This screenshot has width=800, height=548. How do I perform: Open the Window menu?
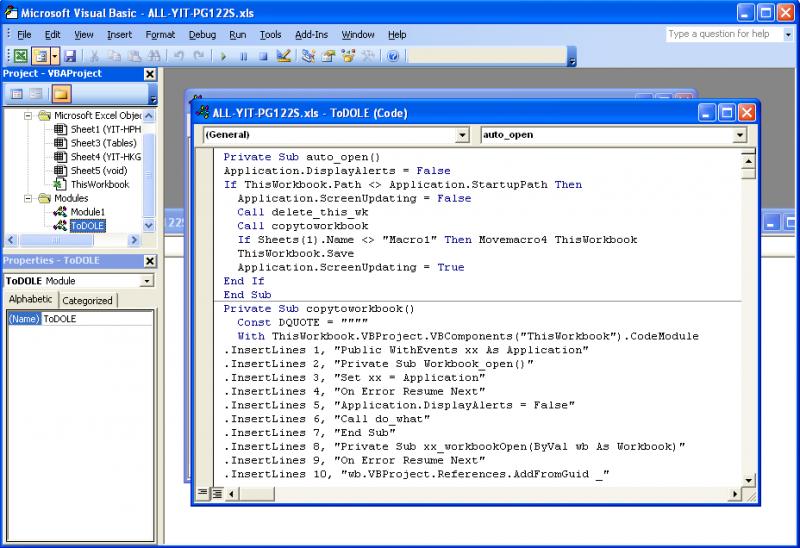point(358,35)
